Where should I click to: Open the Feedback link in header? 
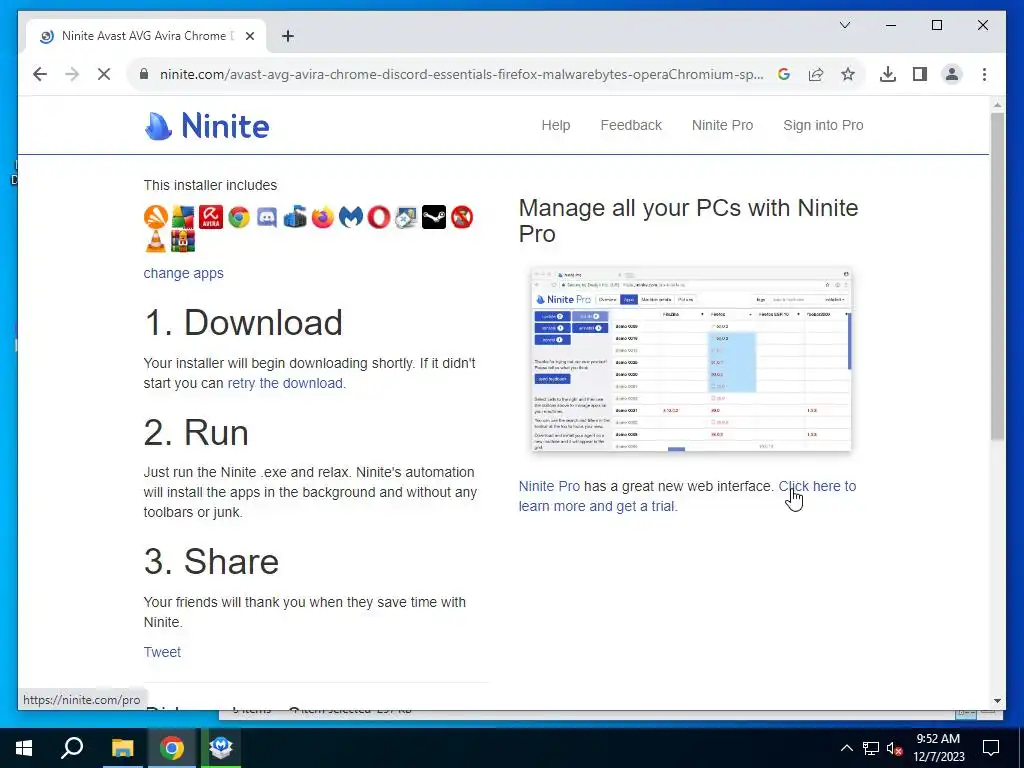click(x=631, y=125)
